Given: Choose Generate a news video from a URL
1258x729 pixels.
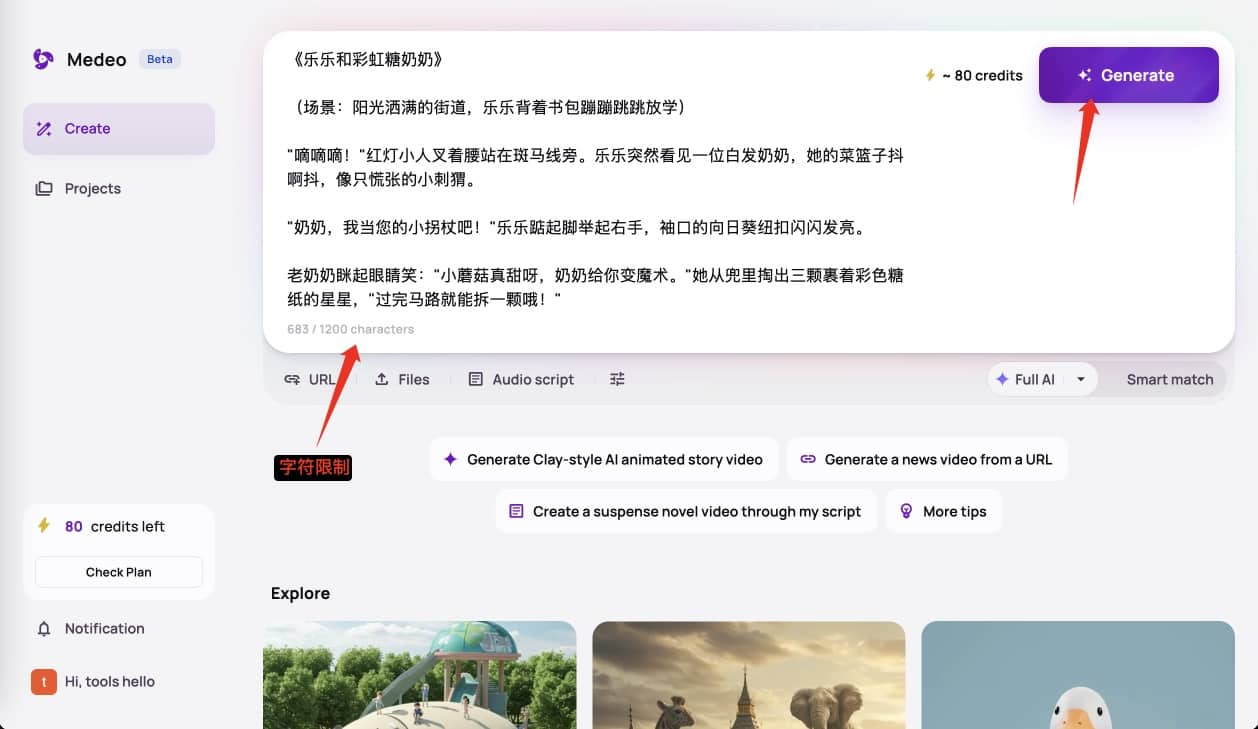Looking at the screenshot, I should [927, 460].
